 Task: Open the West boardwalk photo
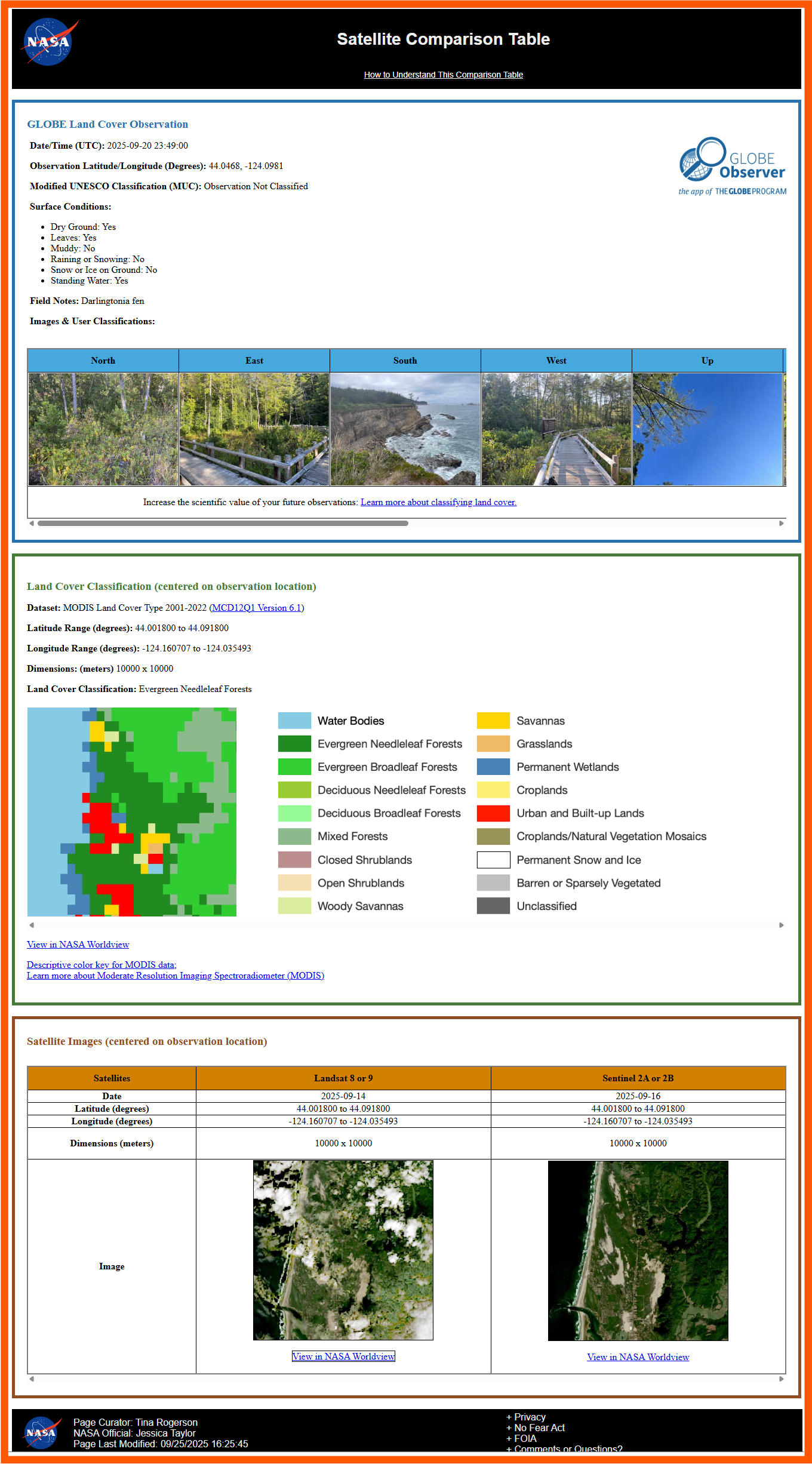(x=556, y=429)
